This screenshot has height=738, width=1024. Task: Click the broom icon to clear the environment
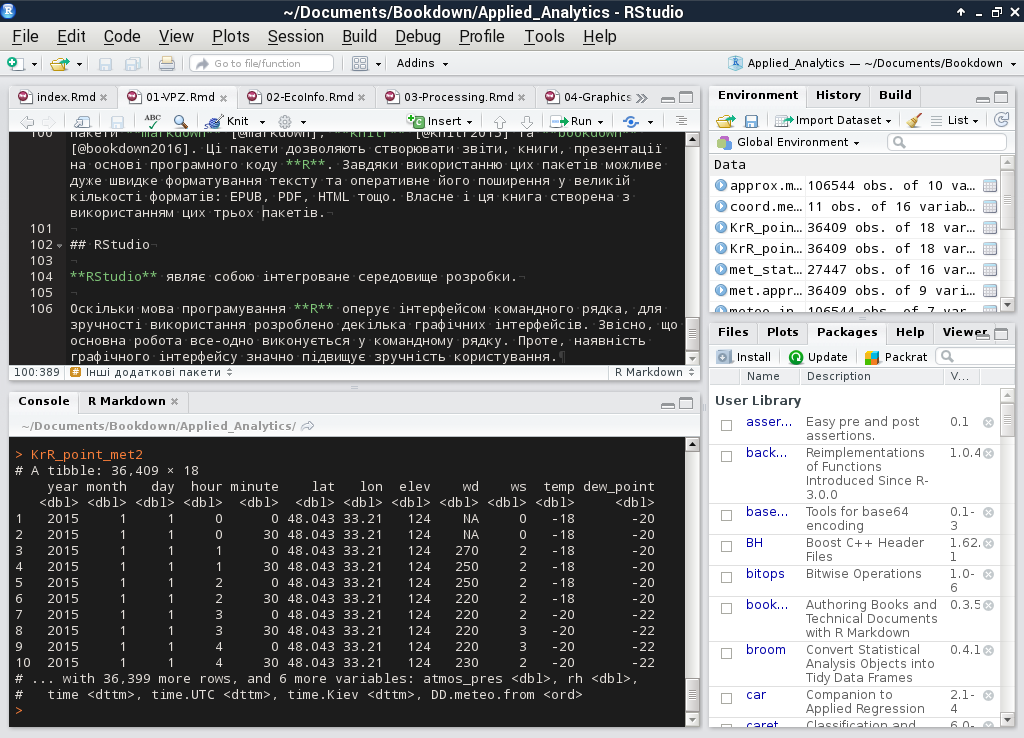(913, 120)
